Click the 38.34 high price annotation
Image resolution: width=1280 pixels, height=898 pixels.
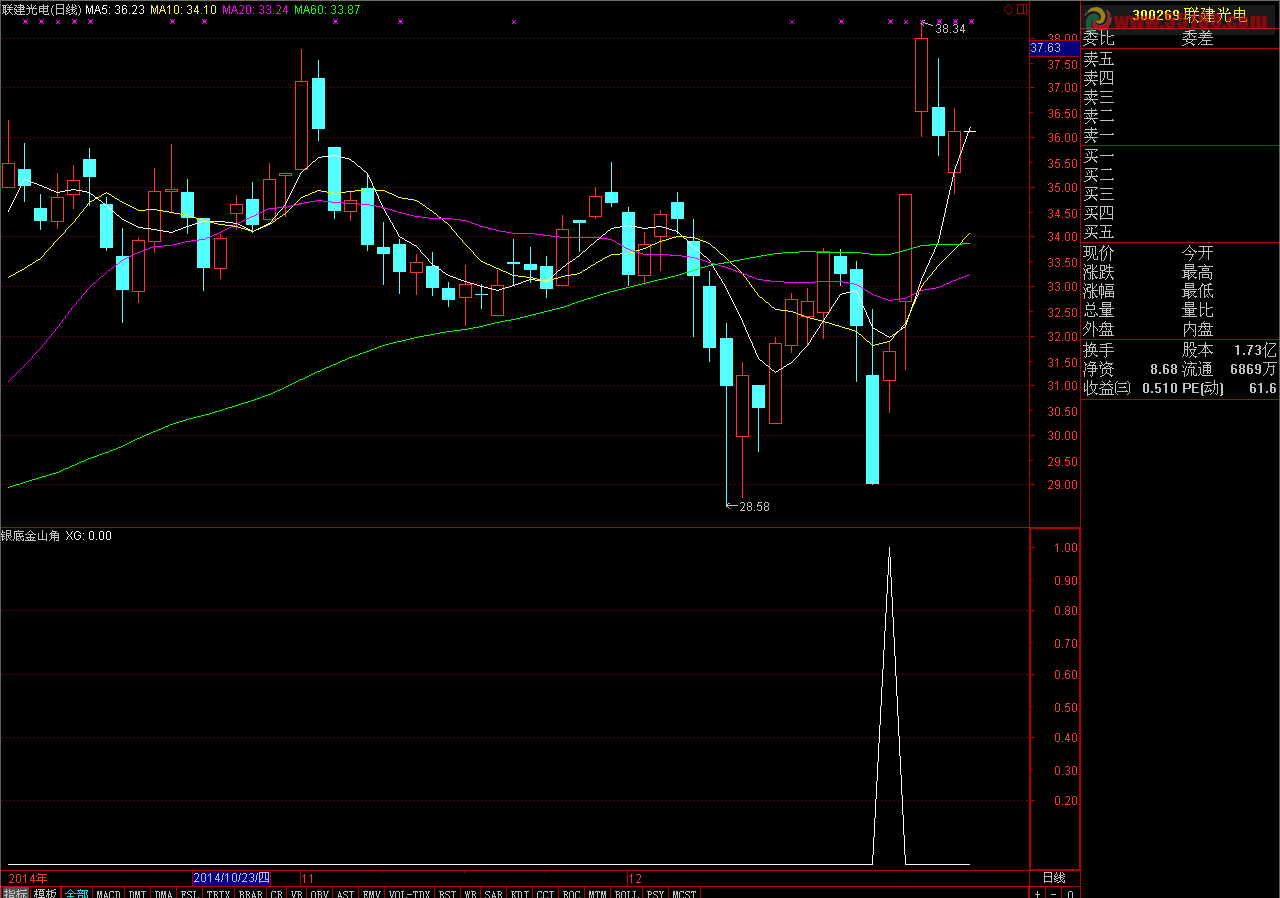950,29
